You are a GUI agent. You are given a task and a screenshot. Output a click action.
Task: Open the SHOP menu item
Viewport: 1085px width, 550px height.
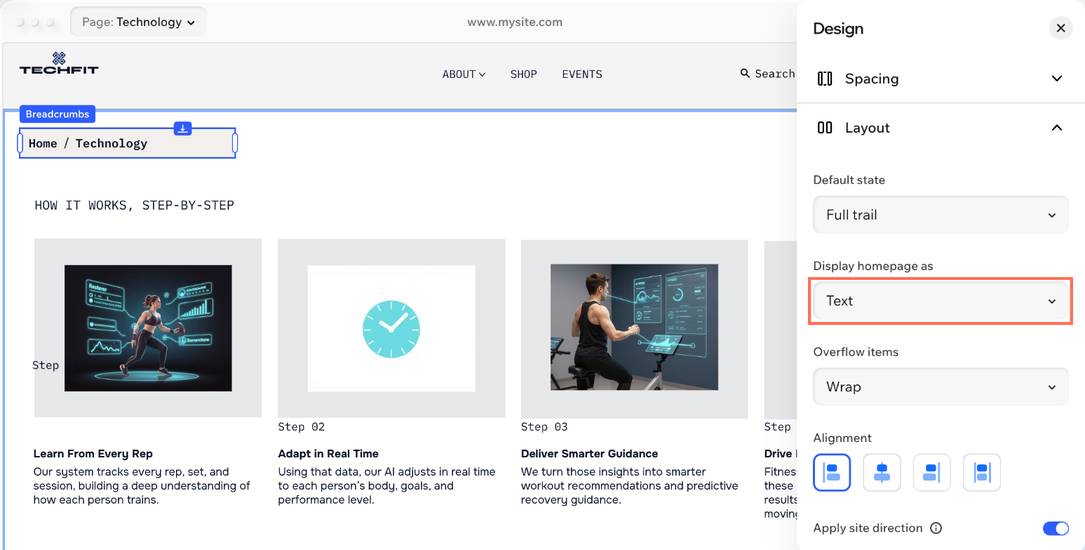(x=524, y=74)
